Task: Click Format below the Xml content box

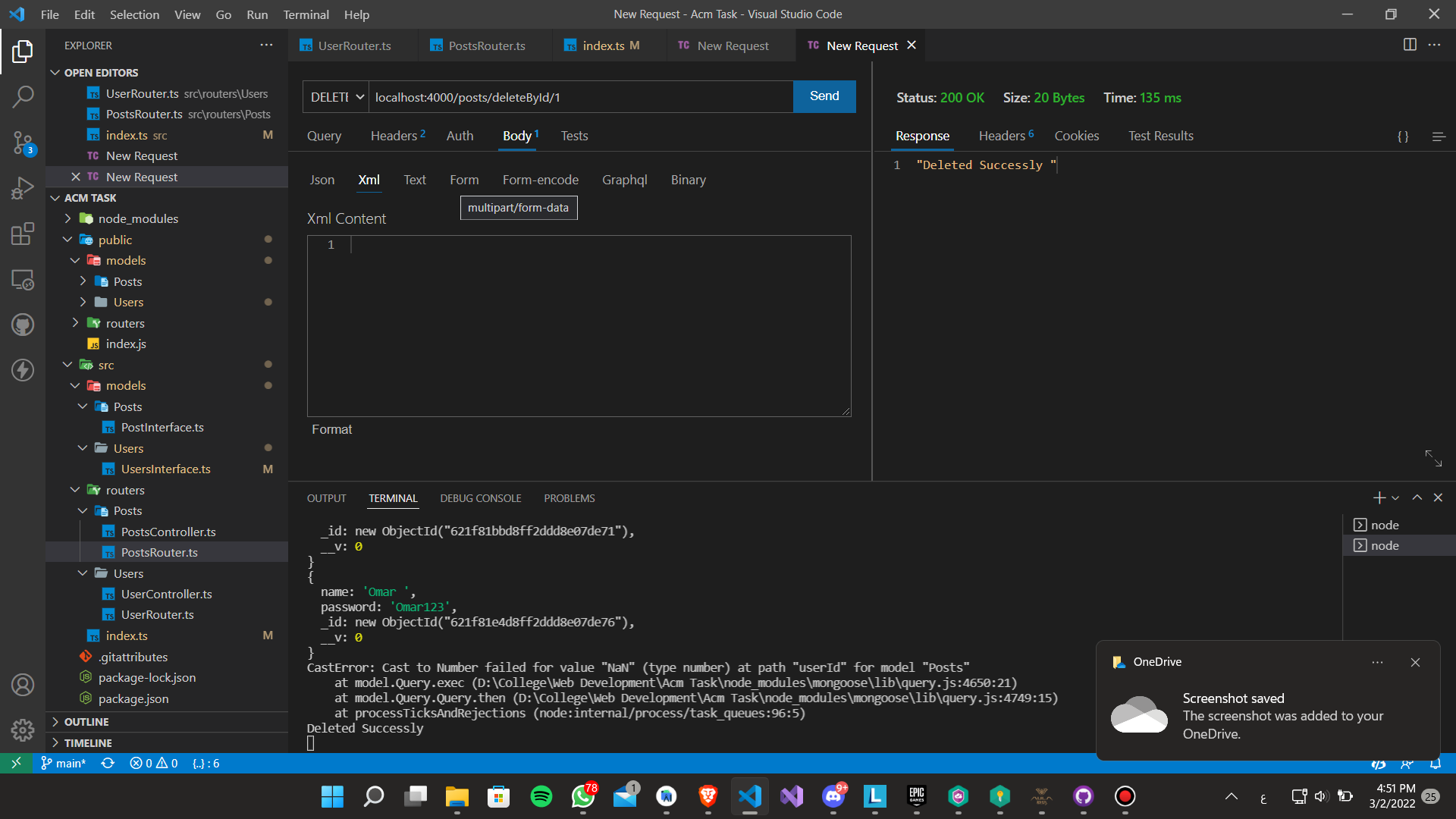Action: pyautogui.click(x=331, y=428)
